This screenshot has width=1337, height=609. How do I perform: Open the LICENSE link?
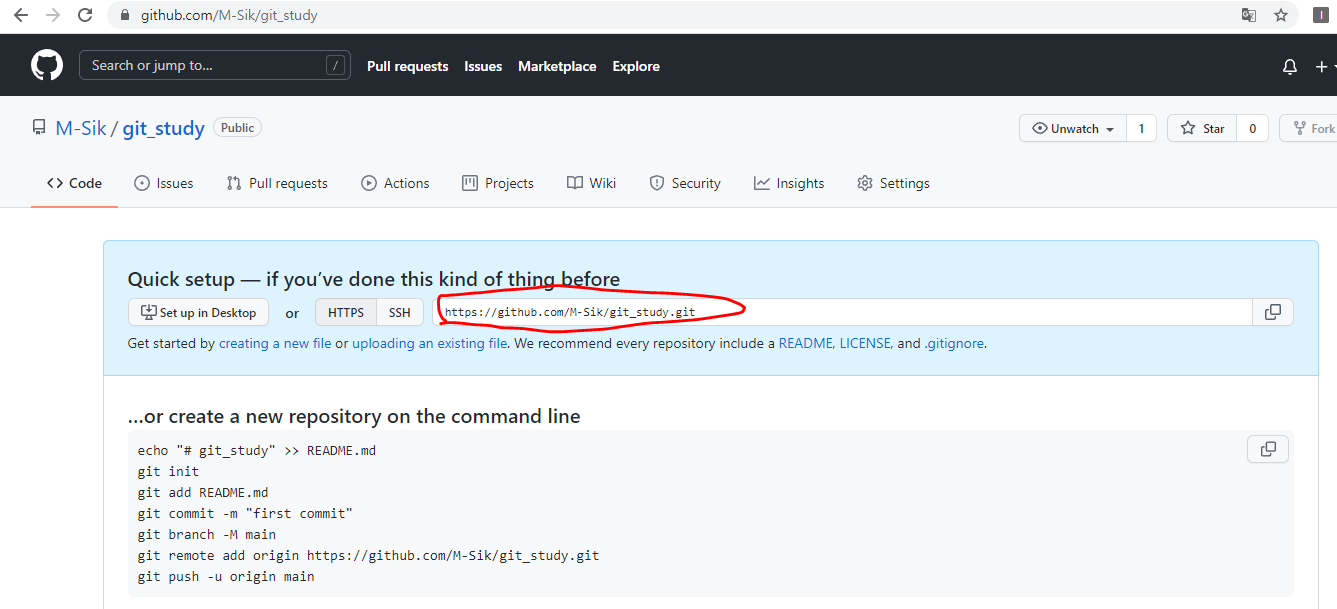[x=865, y=343]
